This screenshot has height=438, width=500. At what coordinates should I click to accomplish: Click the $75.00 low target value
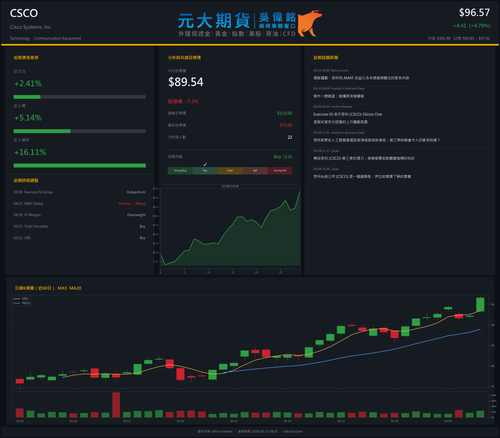pos(286,125)
